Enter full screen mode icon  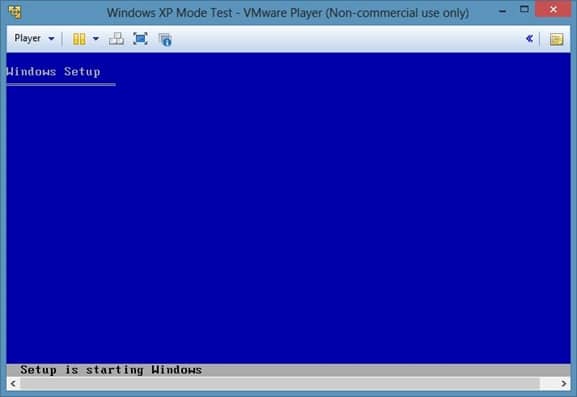pyautogui.click(x=140, y=39)
